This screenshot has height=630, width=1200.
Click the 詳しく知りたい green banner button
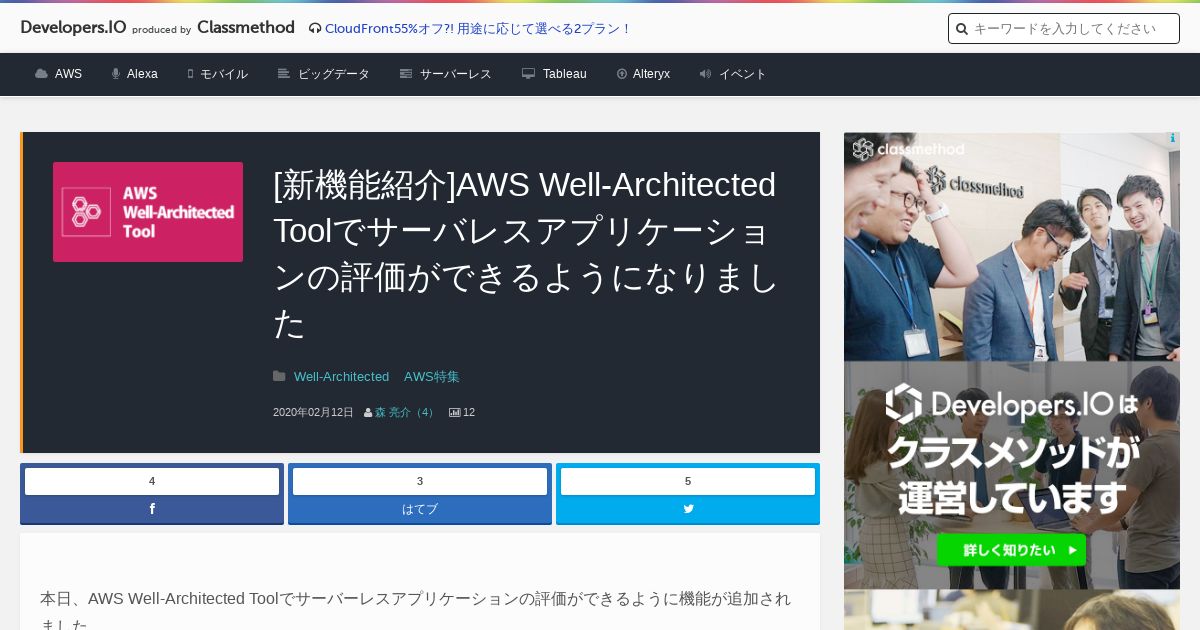tap(1011, 550)
